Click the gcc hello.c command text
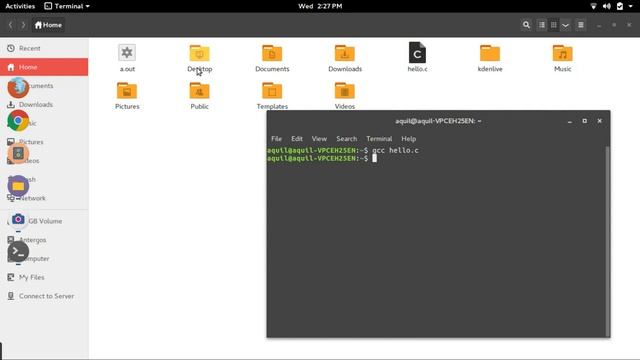 (395, 150)
